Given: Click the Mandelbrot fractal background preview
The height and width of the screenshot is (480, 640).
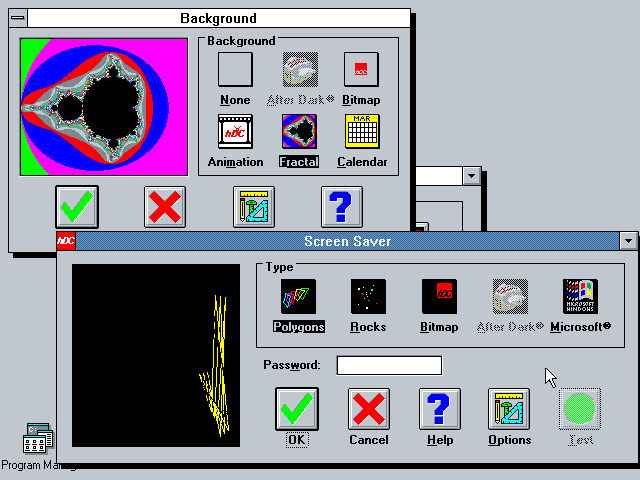Looking at the screenshot, I should click(x=104, y=107).
